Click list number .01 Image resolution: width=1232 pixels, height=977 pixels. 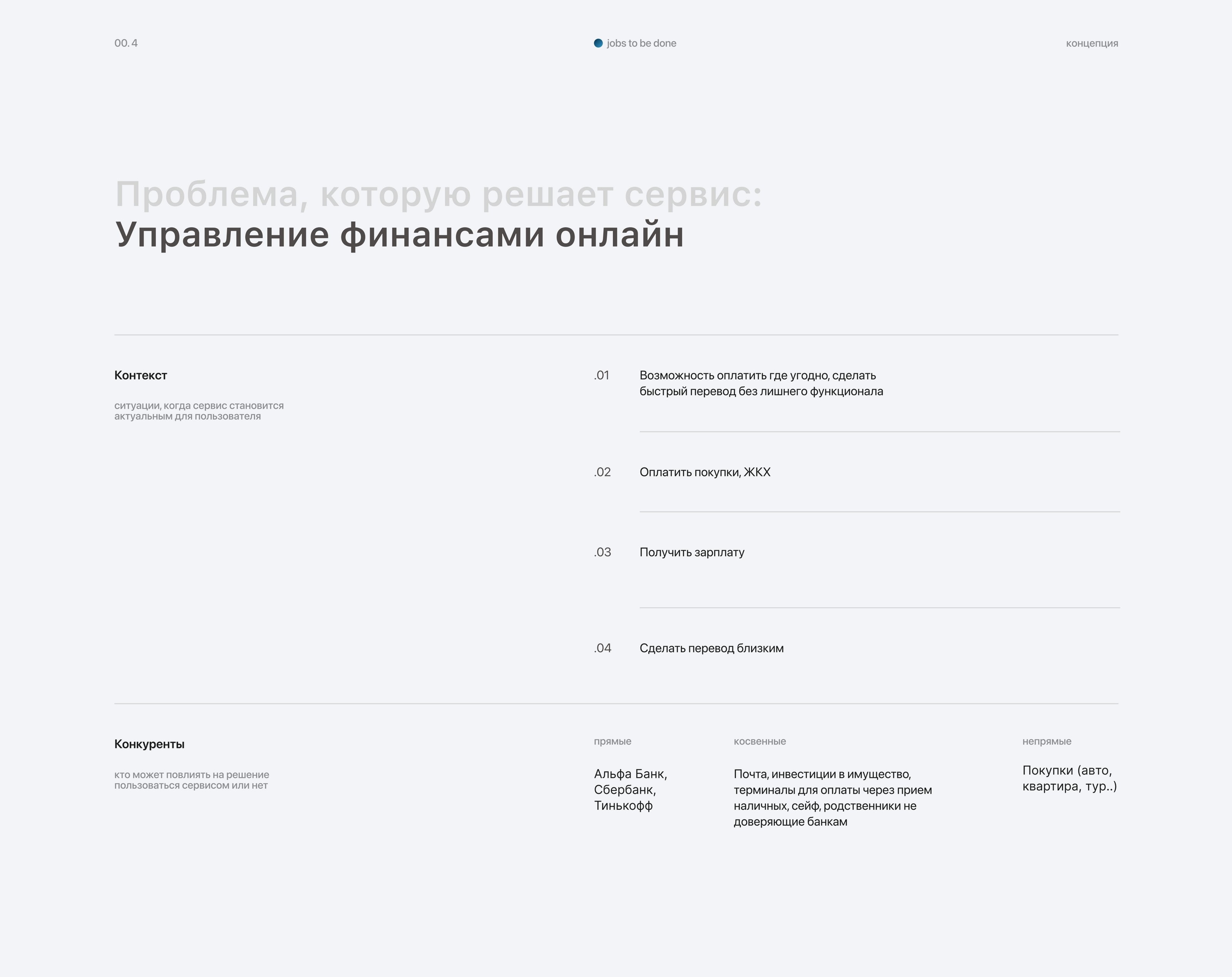click(x=602, y=375)
